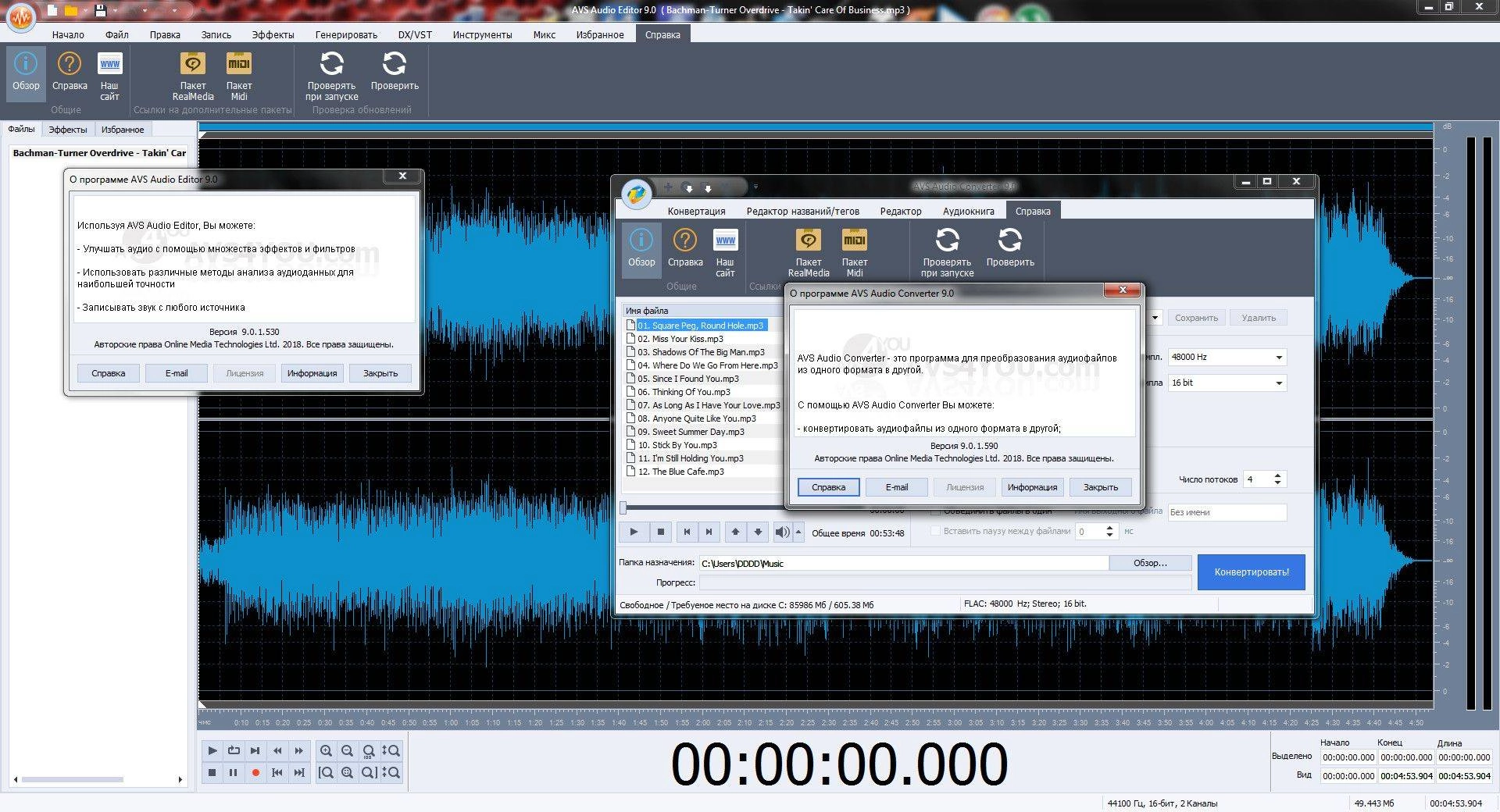Image resolution: width=1500 pixels, height=812 pixels.
Task: Open Конвертация tab in Audio Converter
Action: coord(696,211)
